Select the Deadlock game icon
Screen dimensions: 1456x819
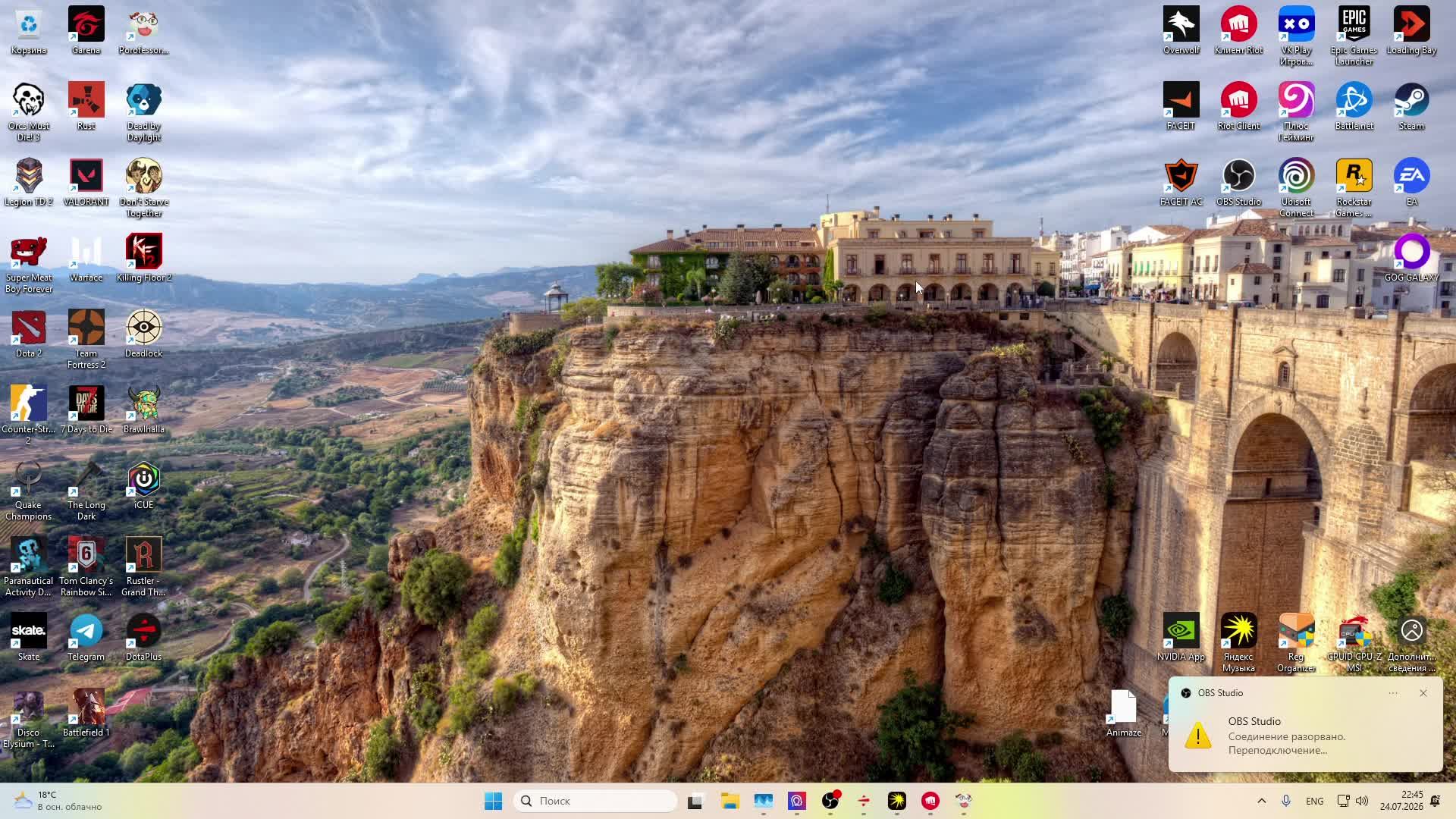(x=143, y=334)
